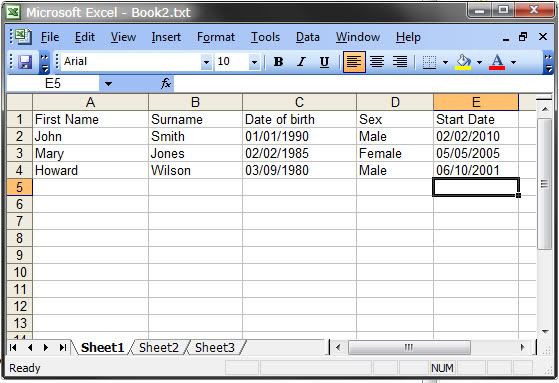Viewport: 559px width, 383px height.
Task: Switch to the Sheet2 tab
Action: [x=159, y=347]
